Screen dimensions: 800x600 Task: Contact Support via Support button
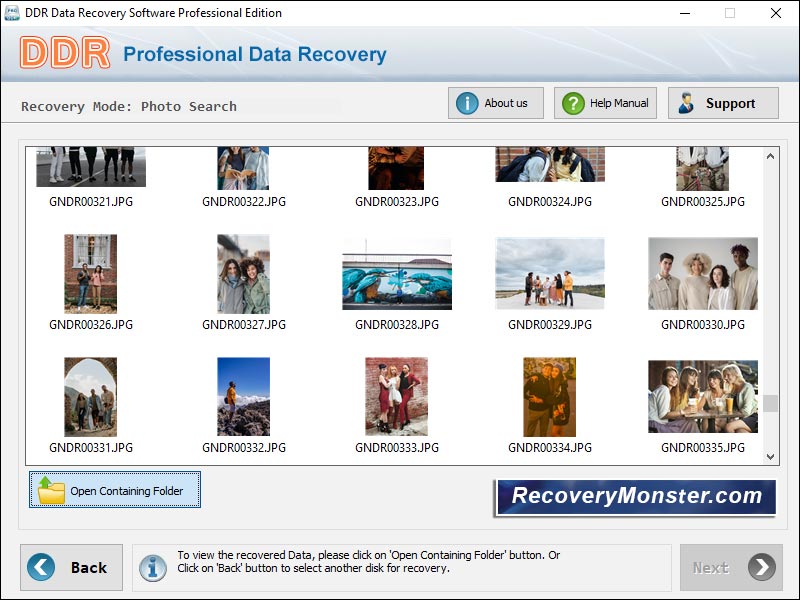(723, 103)
